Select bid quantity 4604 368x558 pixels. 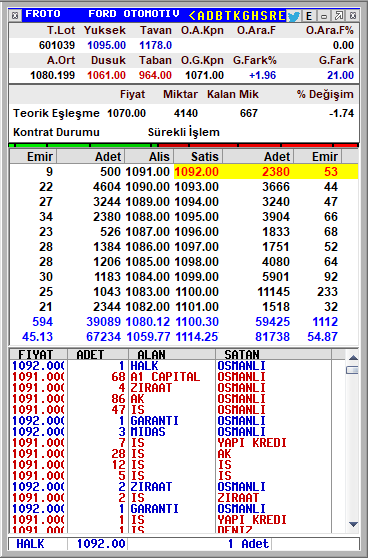(x=107, y=187)
